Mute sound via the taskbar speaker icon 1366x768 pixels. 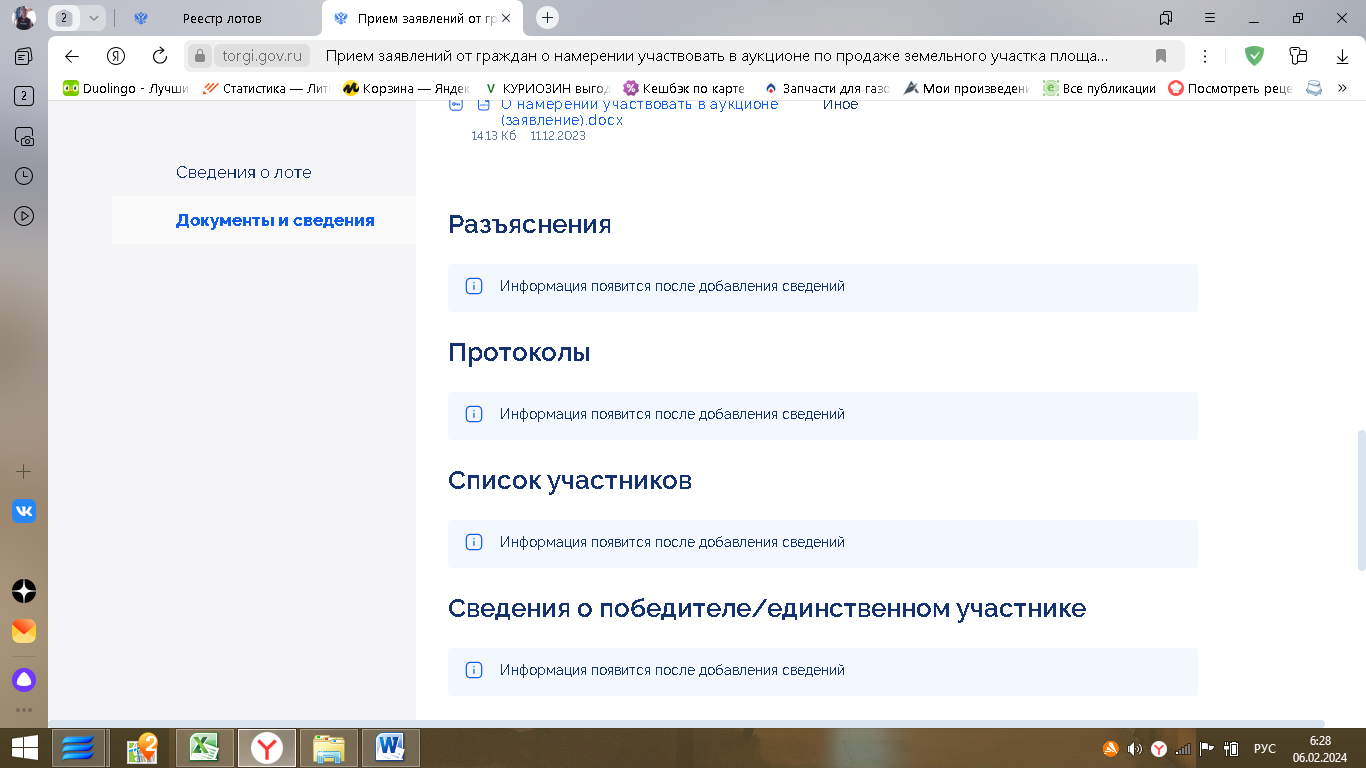pyautogui.click(x=1135, y=747)
